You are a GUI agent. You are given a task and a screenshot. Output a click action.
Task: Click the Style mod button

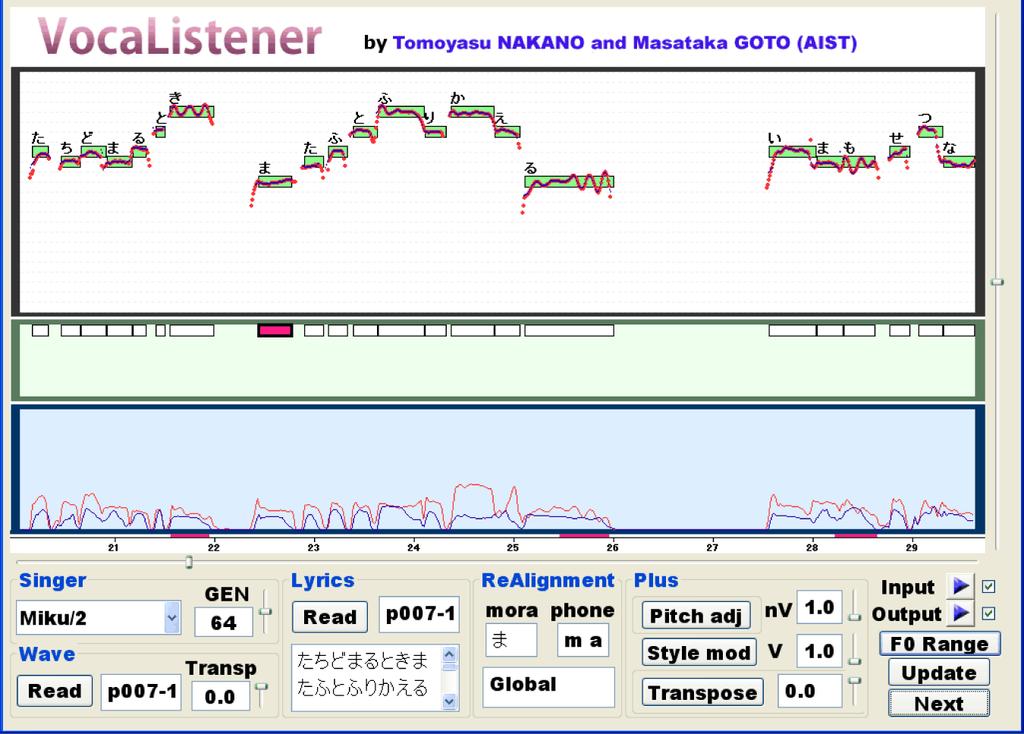[699, 652]
